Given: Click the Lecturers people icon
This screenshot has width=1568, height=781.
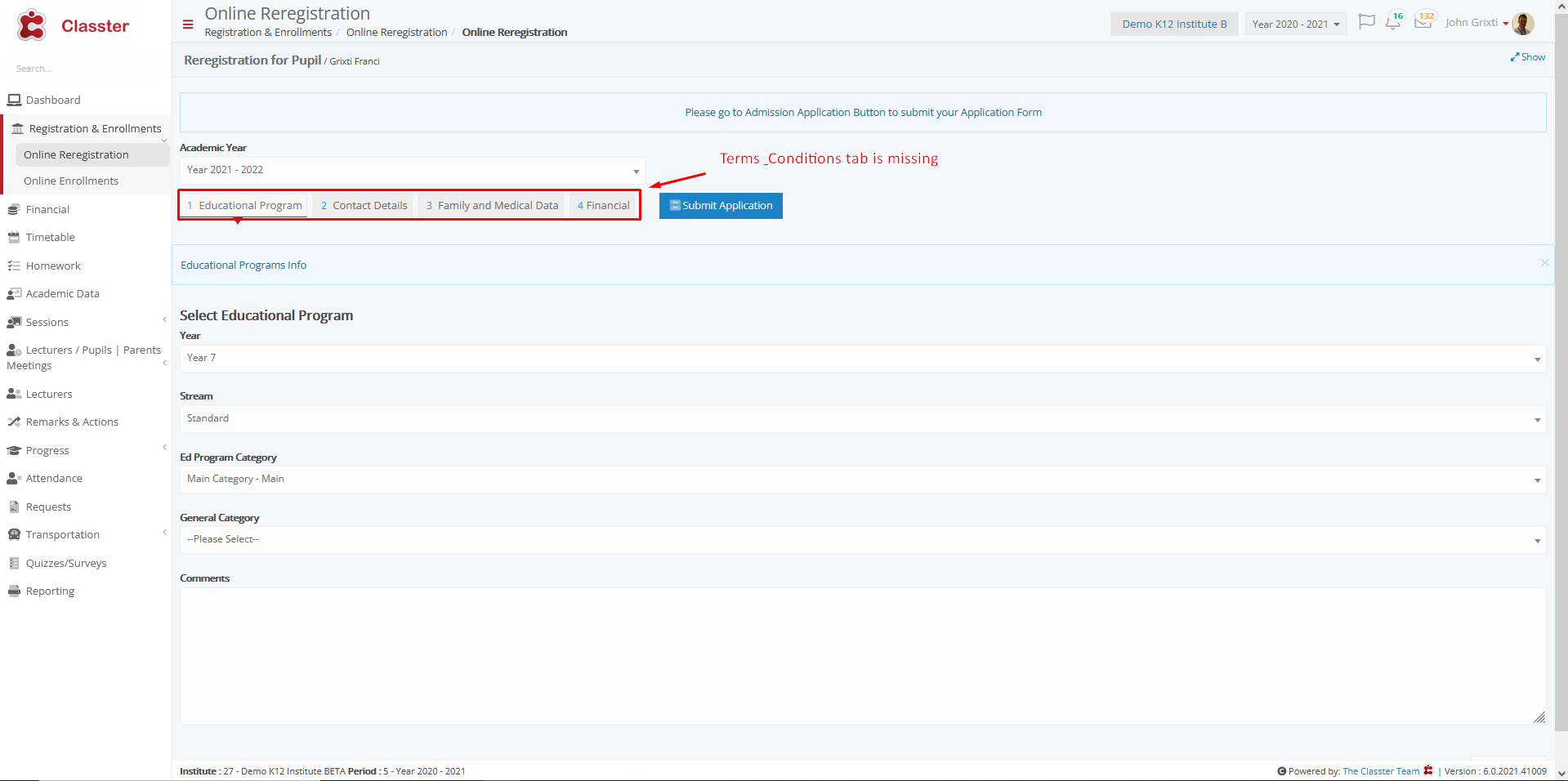Looking at the screenshot, I should pos(14,394).
